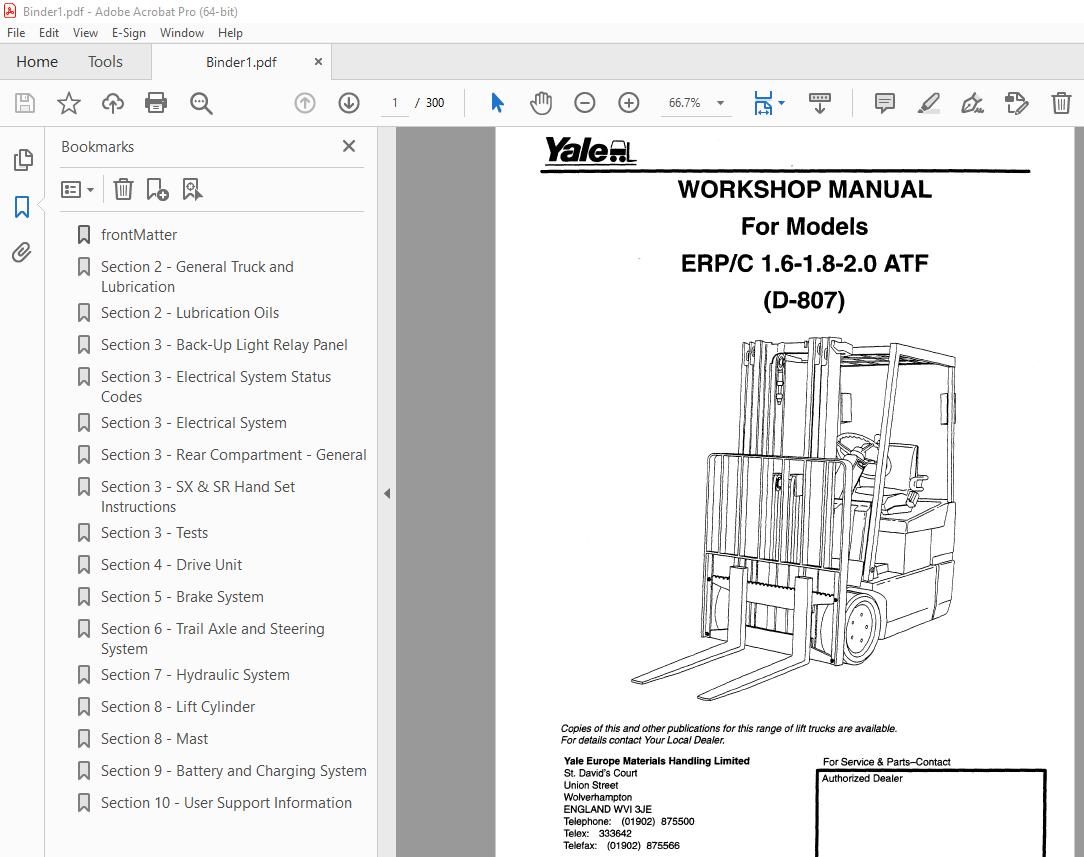1084x857 pixels.
Task: Open Section 5 - Brake System bookmark
Action: pos(182,596)
